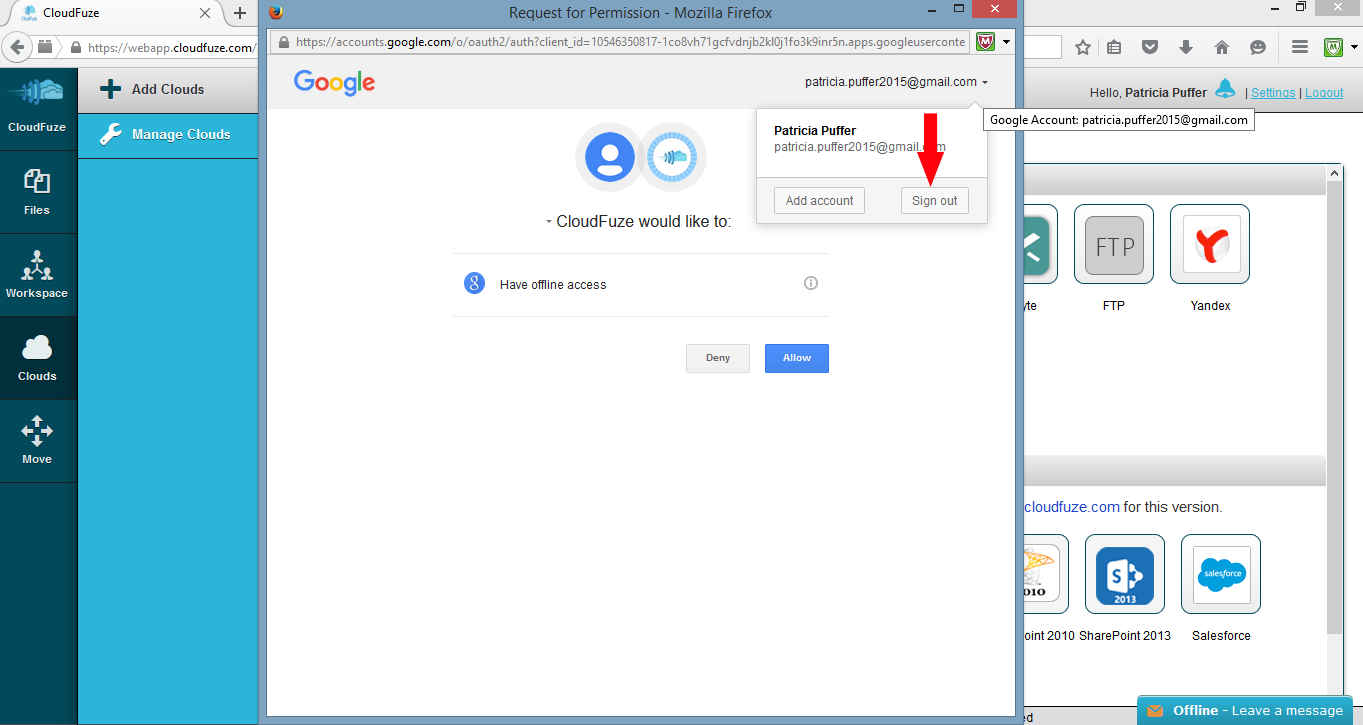Click the Firefox icon in the popup title bar
This screenshot has width=1363, height=725.
(x=277, y=12)
